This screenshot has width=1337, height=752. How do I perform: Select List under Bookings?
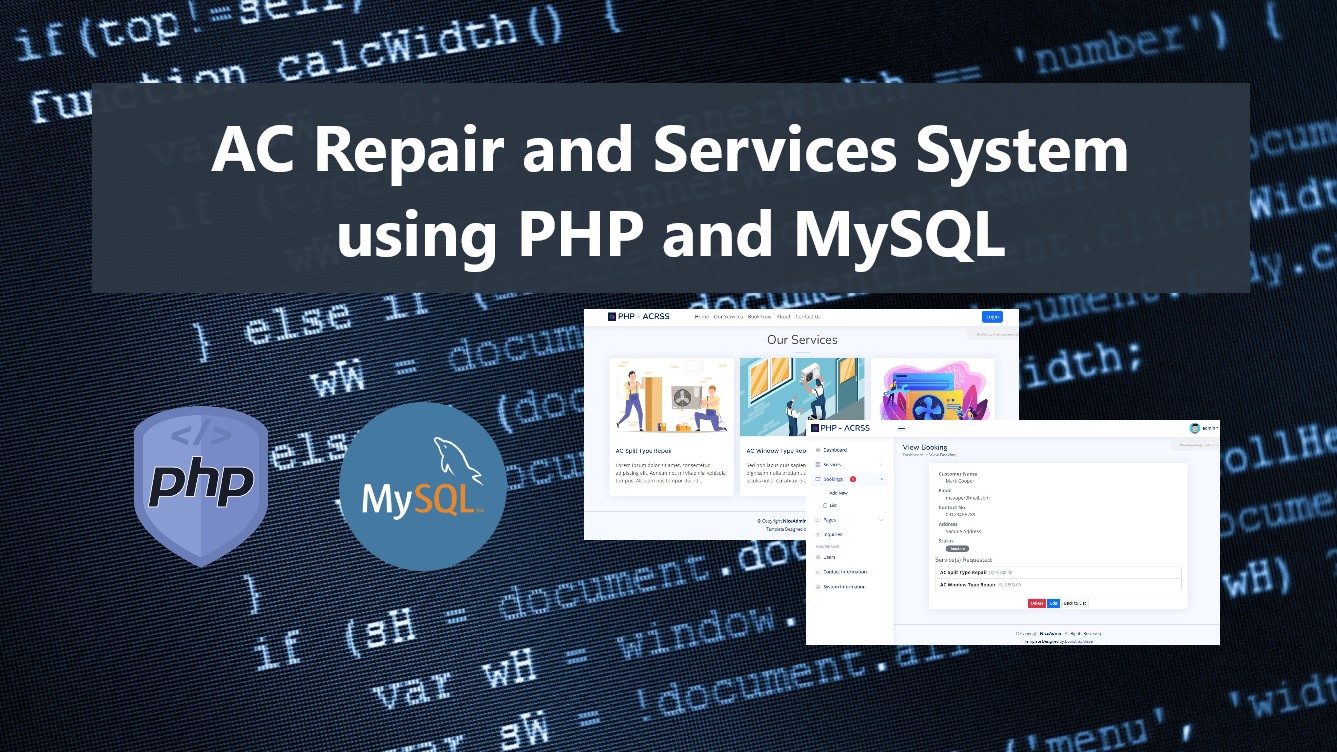coord(833,505)
